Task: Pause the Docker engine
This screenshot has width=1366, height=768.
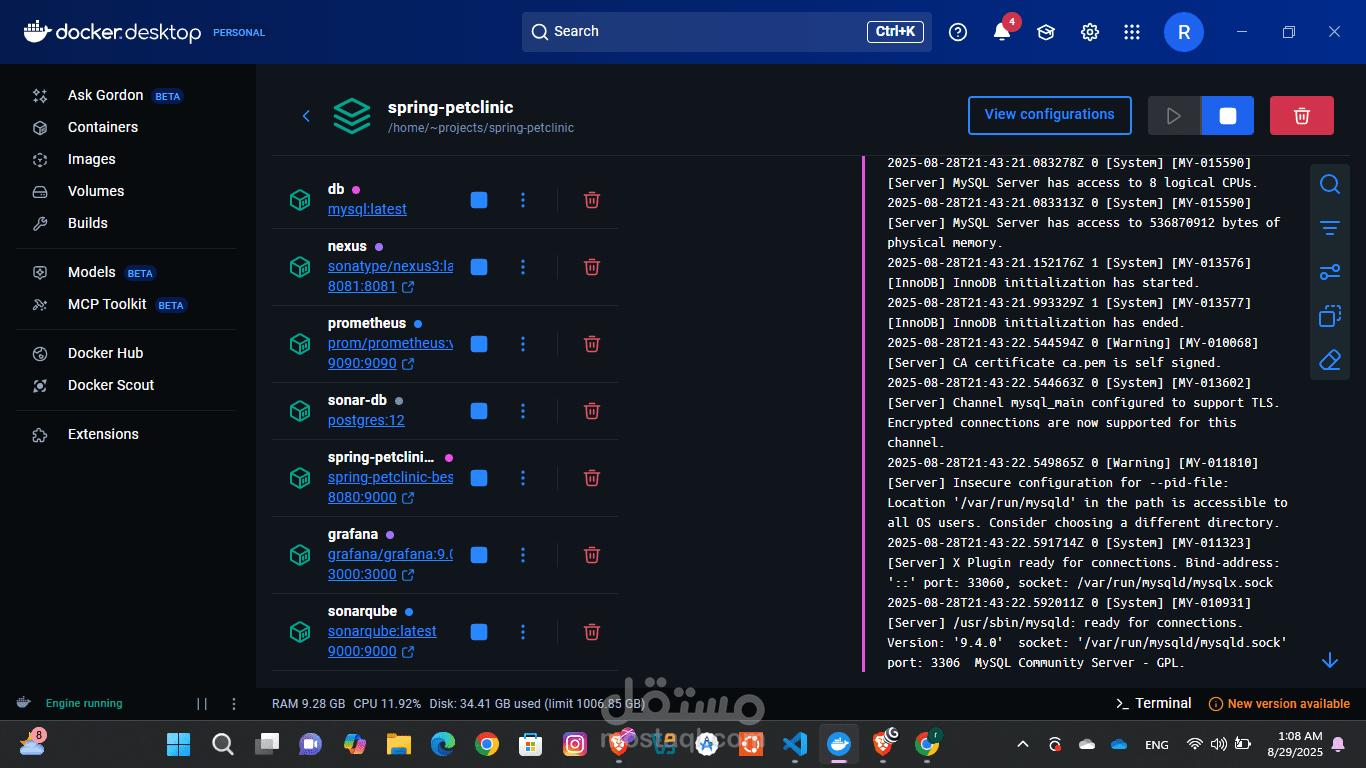Action: tap(202, 704)
